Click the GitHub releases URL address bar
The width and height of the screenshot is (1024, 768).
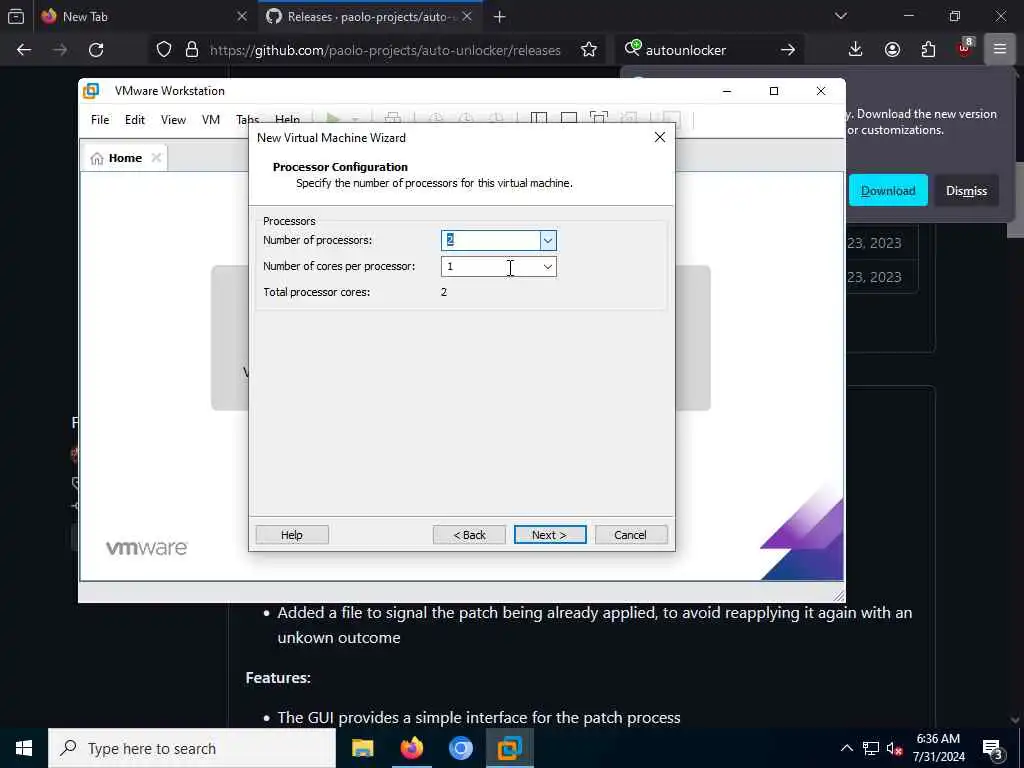coord(385,50)
